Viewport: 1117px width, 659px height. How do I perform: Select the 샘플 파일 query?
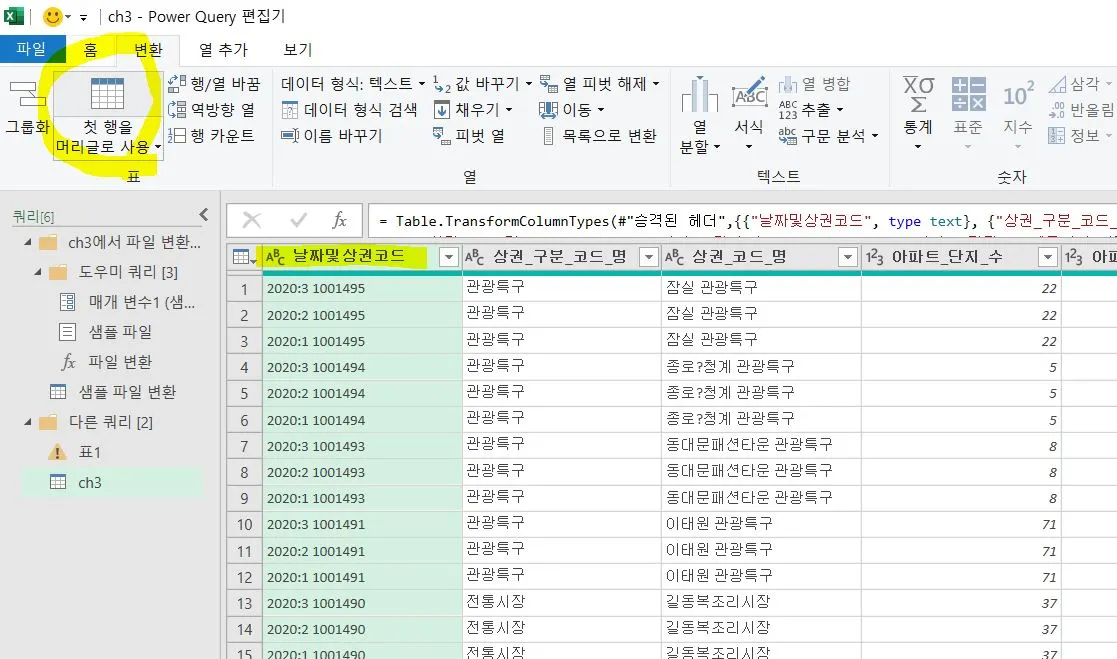pyautogui.click(x=107, y=332)
